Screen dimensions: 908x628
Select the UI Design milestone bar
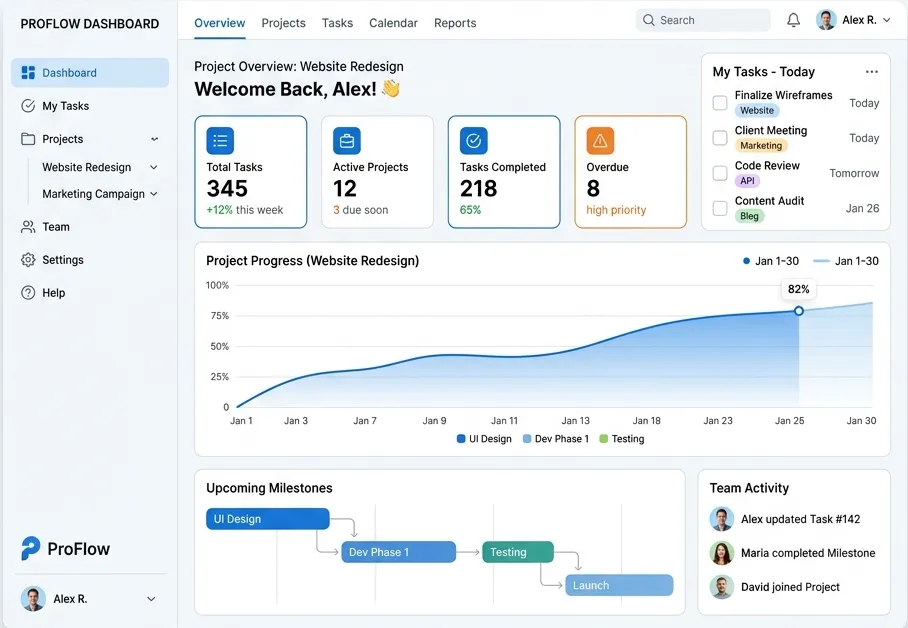pos(268,519)
